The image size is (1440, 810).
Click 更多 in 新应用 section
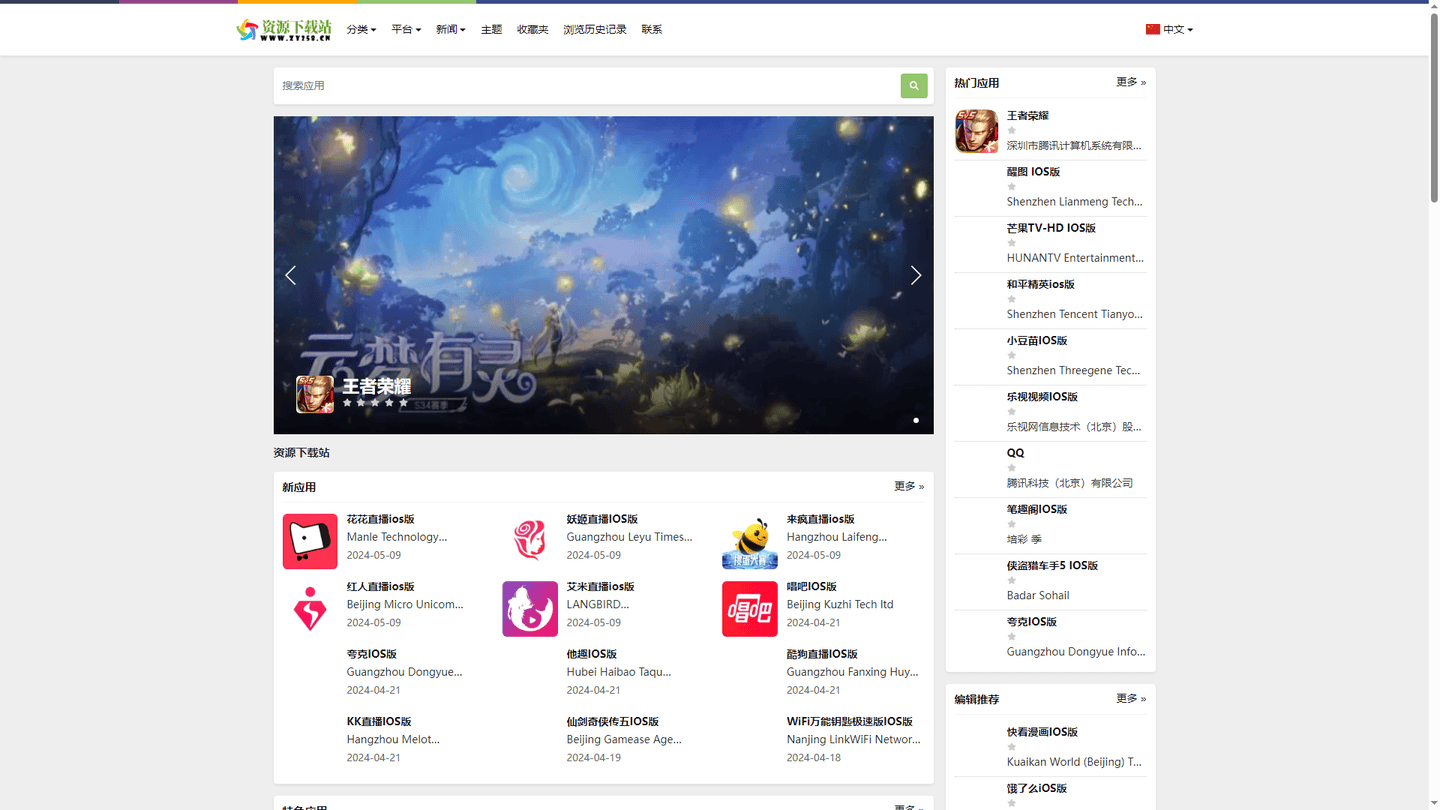909,486
